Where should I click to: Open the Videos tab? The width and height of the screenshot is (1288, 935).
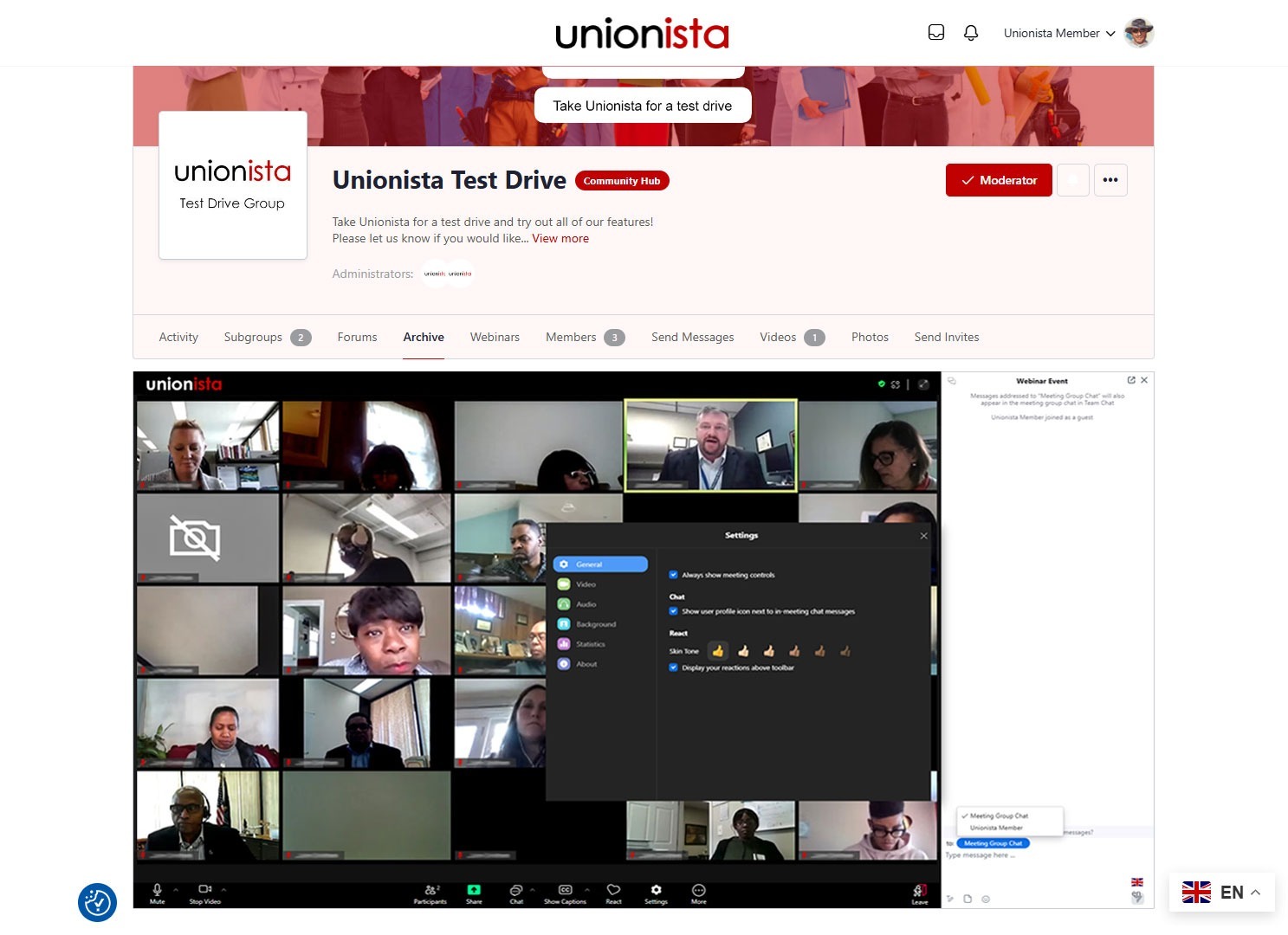[792, 337]
